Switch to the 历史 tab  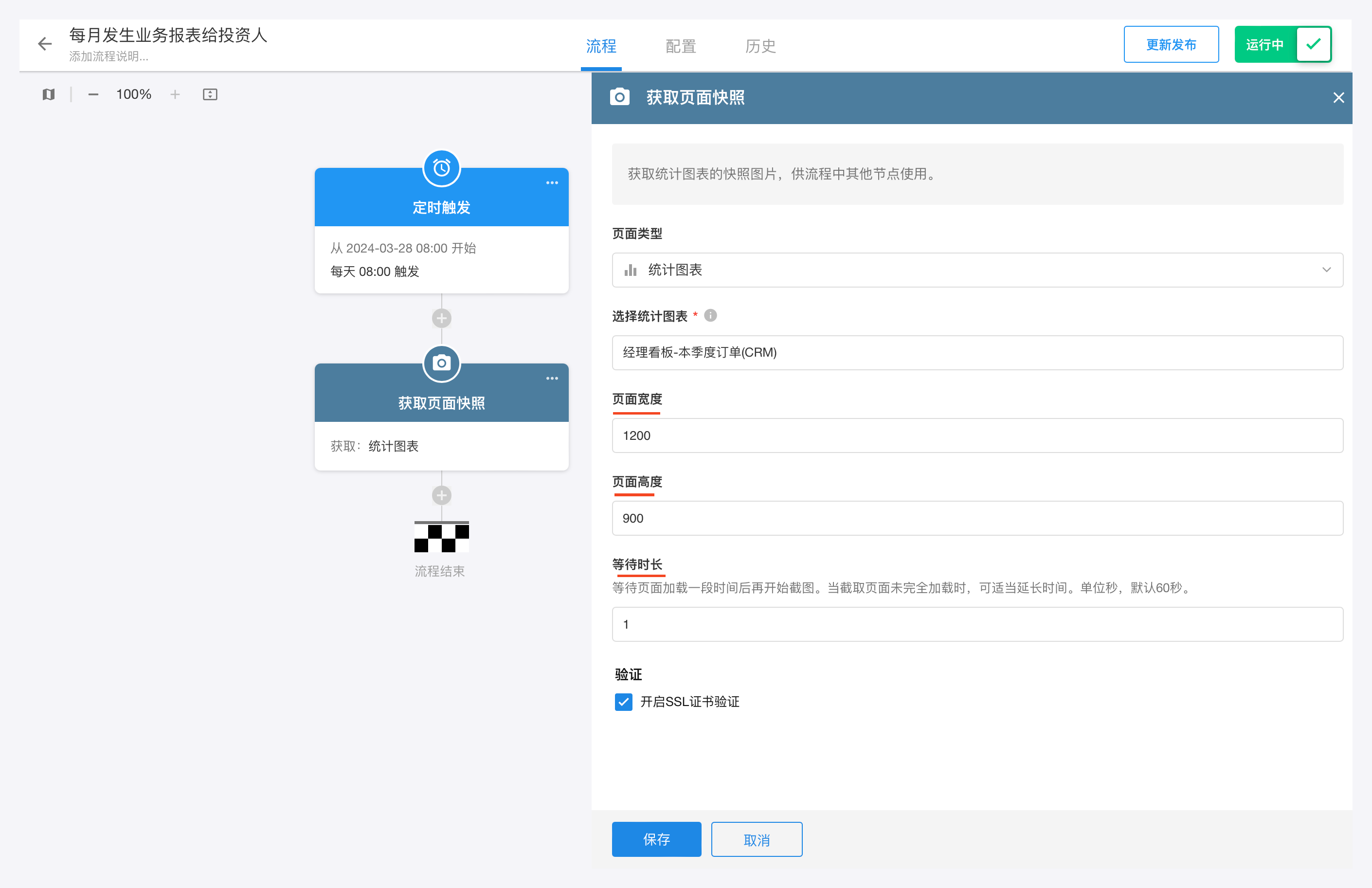760,46
